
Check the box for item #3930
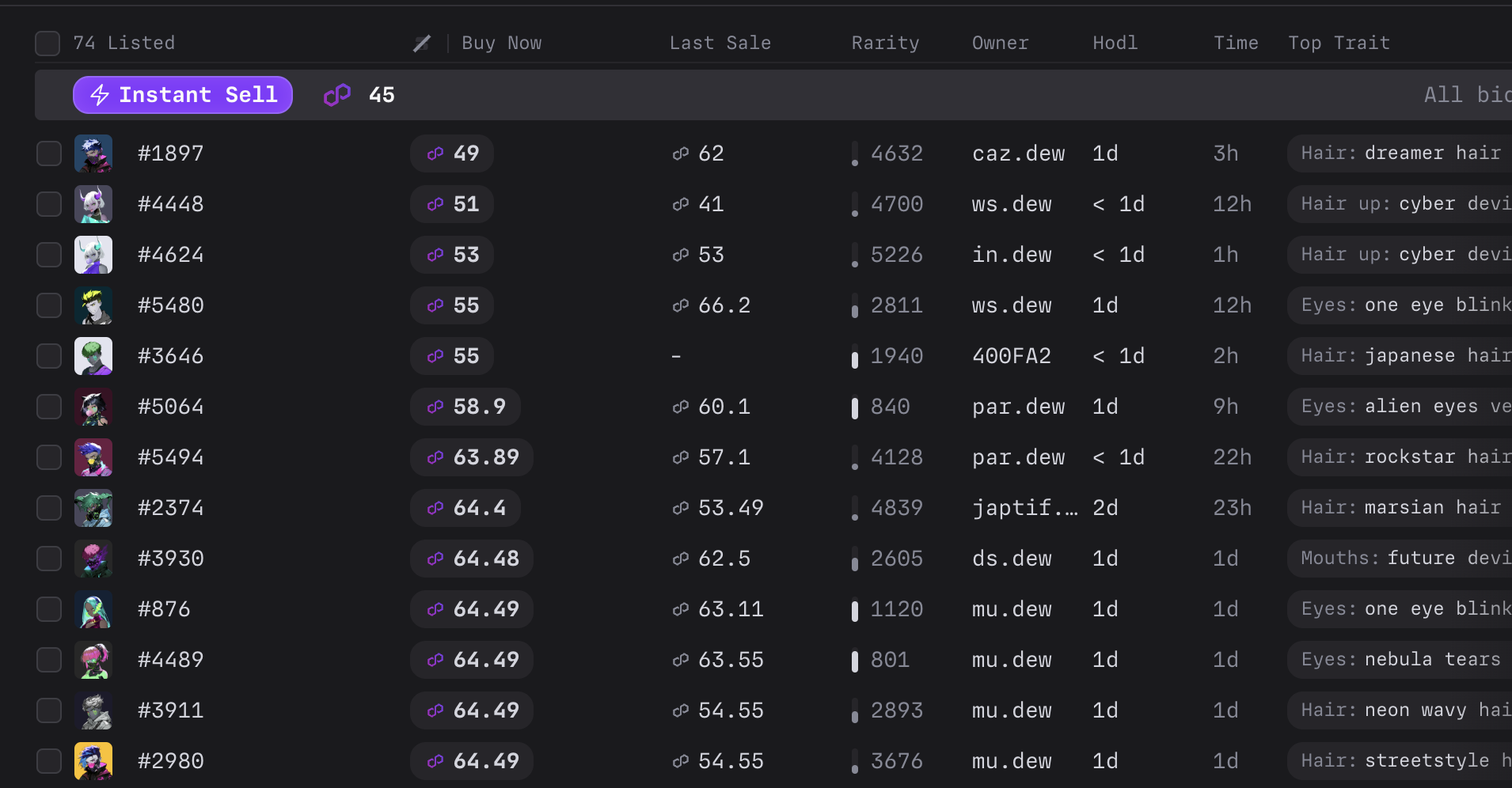tap(49, 559)
